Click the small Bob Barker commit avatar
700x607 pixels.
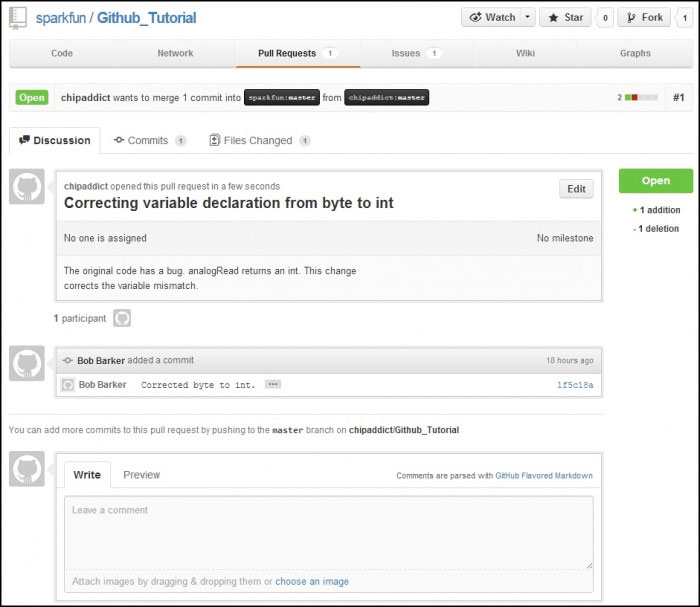click(68, 385)
